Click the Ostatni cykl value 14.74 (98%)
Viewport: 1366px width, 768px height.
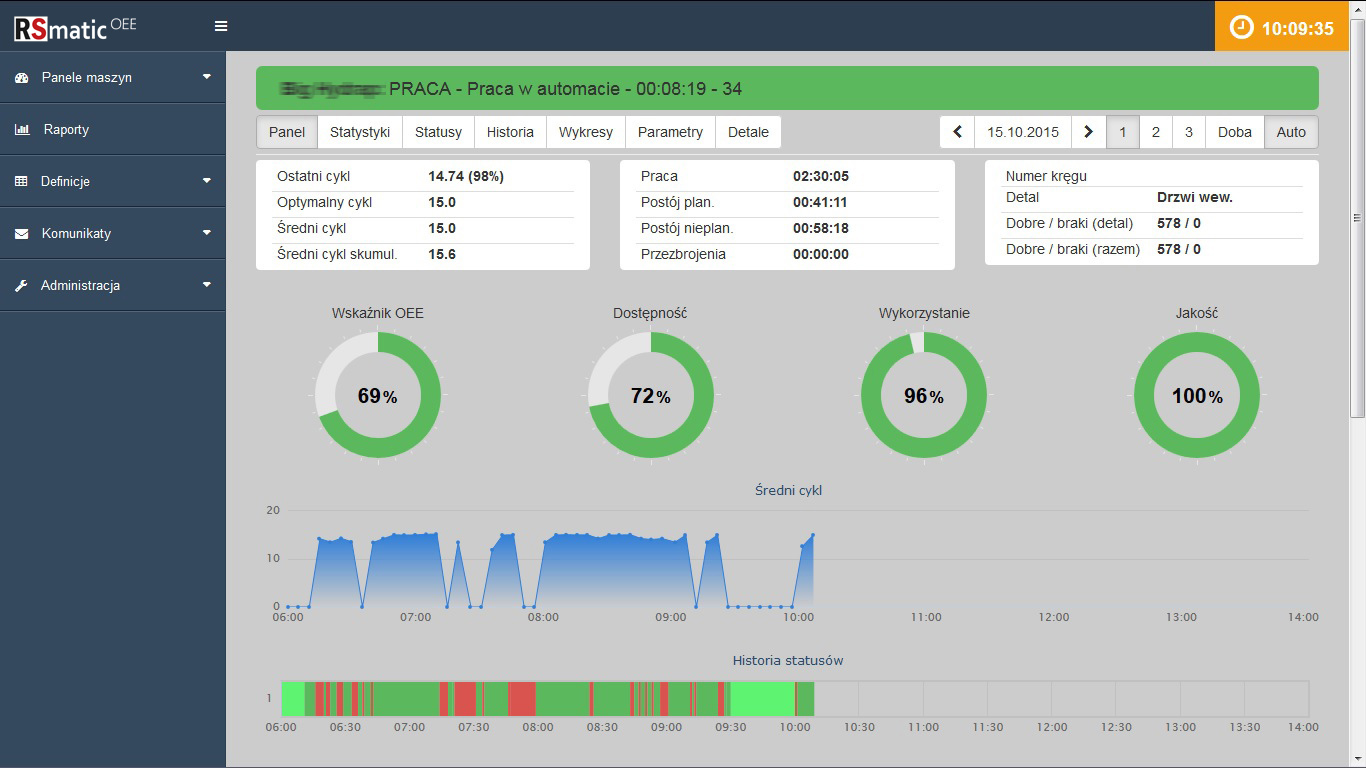466,176
